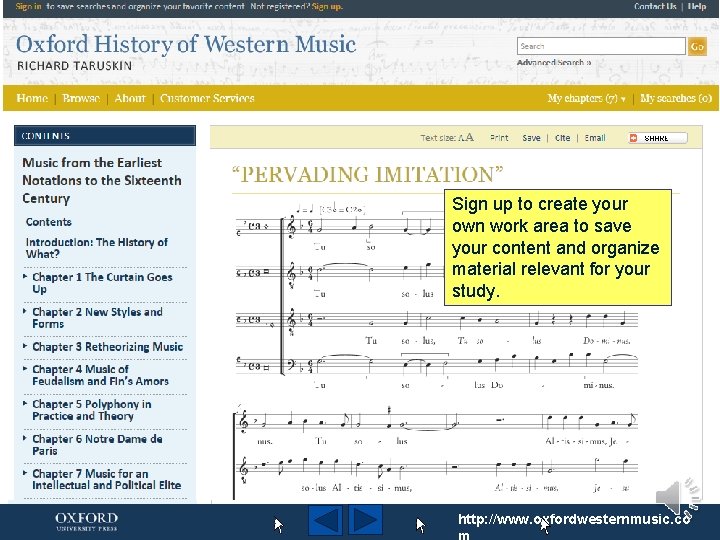Open the Contact Us link
This screenshot has height=540, width=720.
pos(655,6)
